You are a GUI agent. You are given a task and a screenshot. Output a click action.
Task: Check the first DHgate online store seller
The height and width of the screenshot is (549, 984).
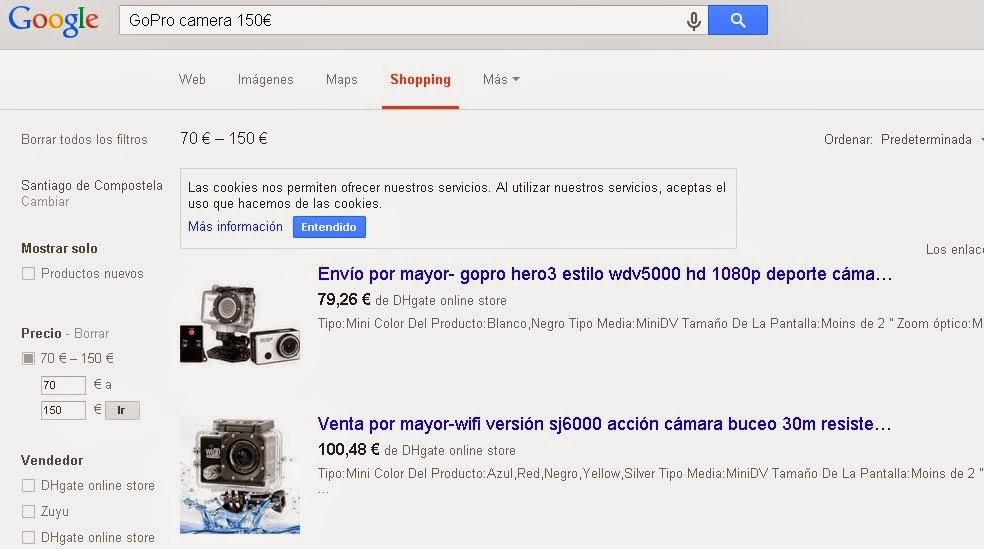[28, 486]
